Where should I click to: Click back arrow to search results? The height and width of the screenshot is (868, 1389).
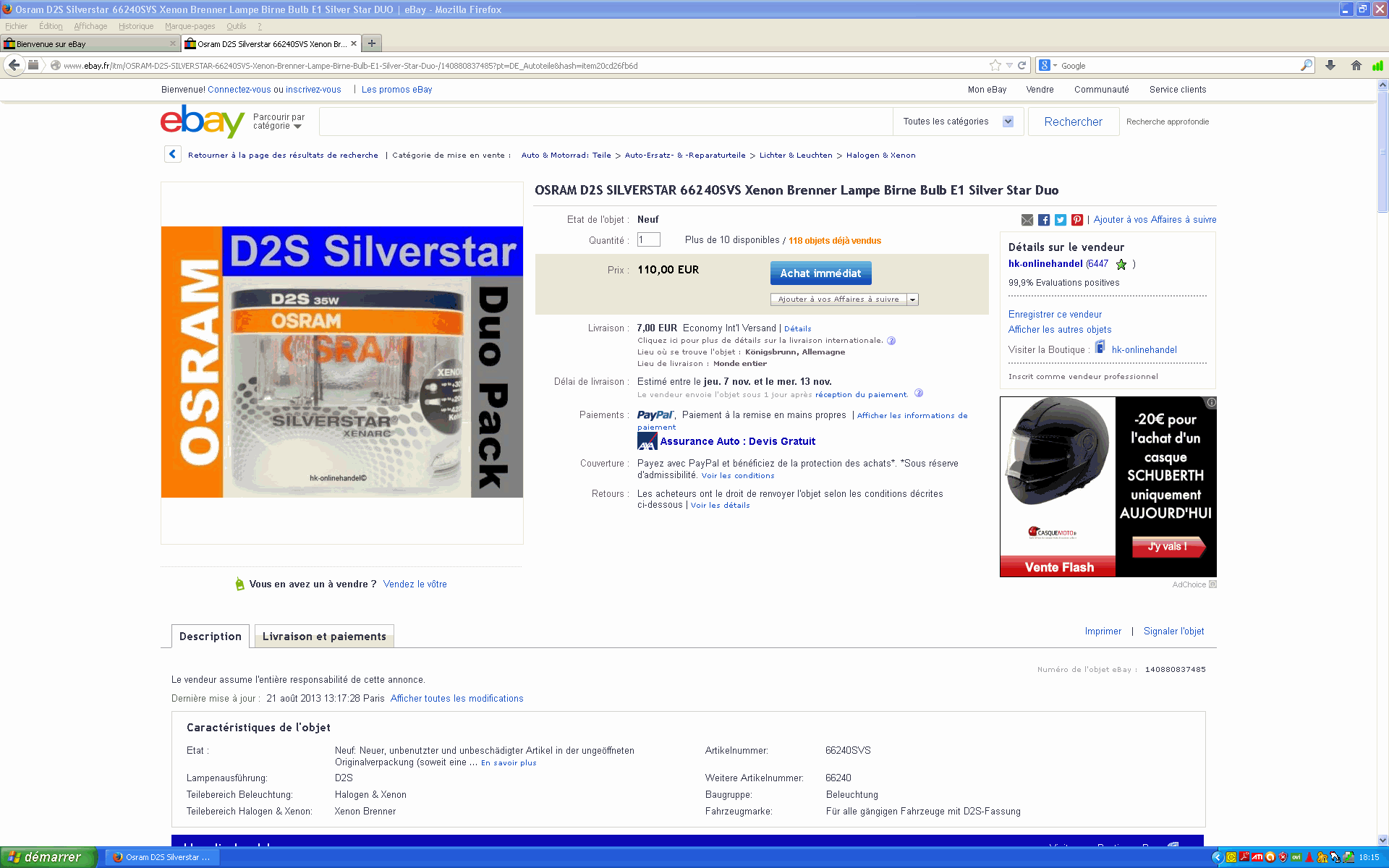(172, 154)
